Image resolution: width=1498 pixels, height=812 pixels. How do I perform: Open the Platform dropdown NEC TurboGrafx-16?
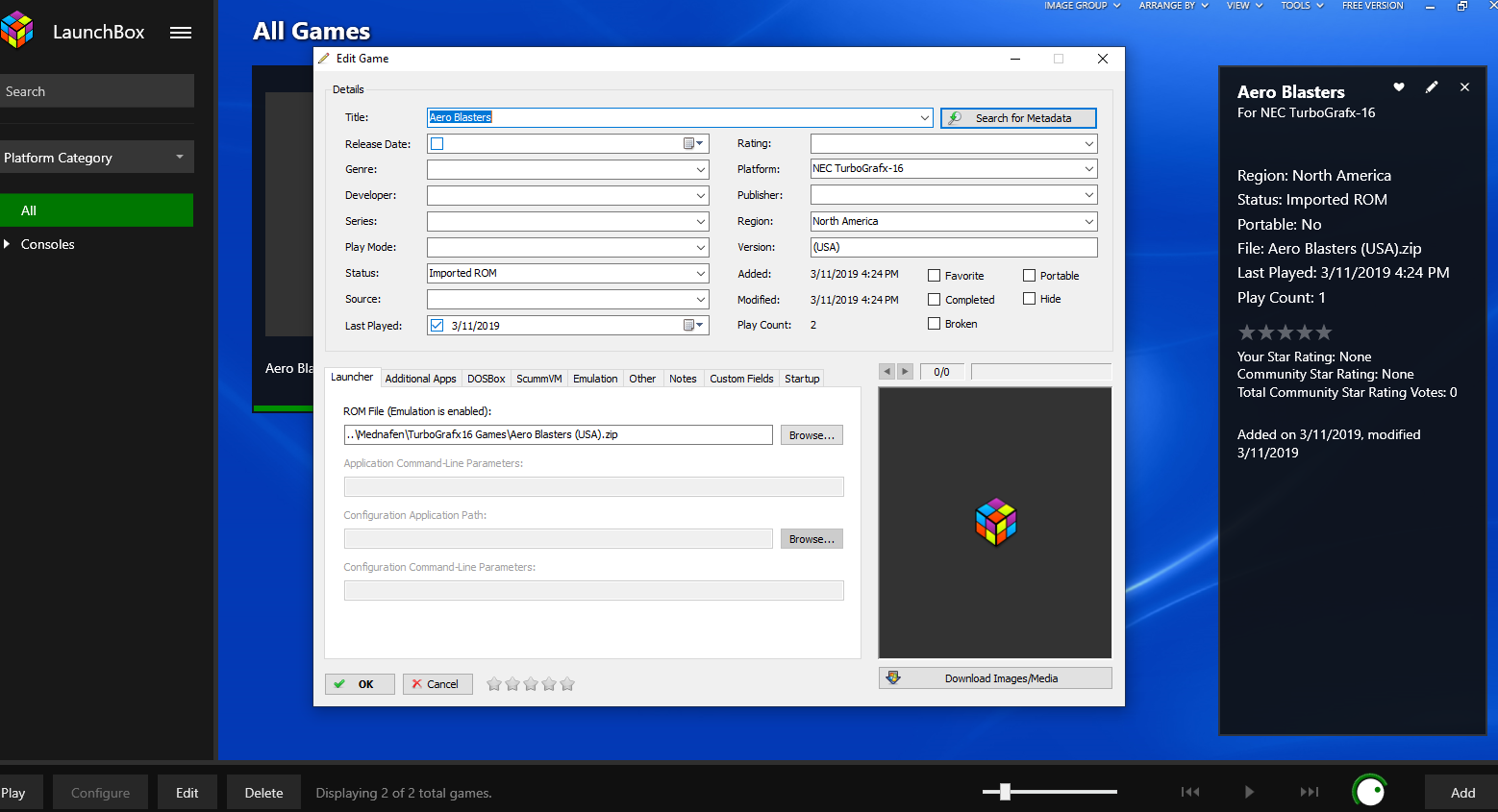[x=1088, y=168]
